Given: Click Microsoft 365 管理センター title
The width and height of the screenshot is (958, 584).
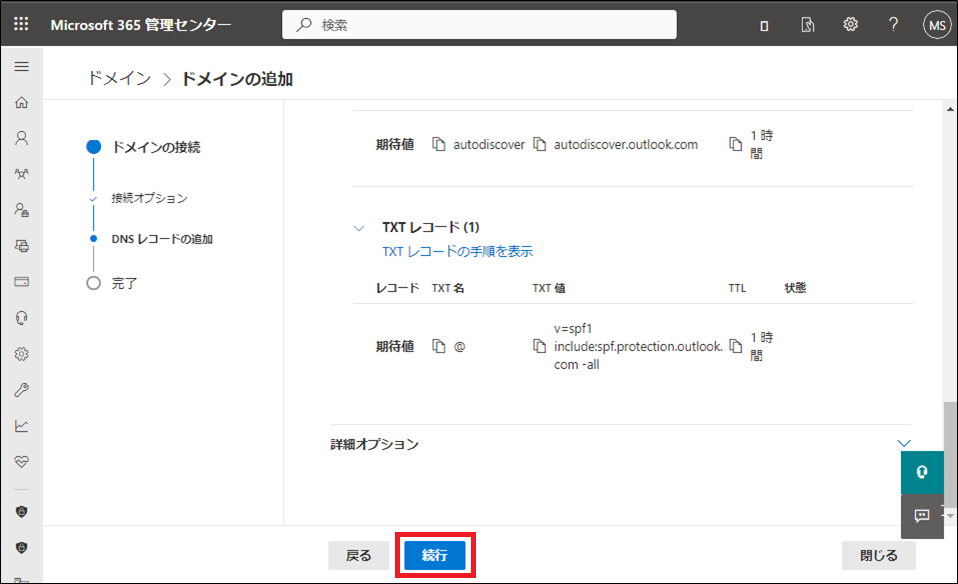Looking at the screenshot, I should pyautogui.click(x=141, y=25).
